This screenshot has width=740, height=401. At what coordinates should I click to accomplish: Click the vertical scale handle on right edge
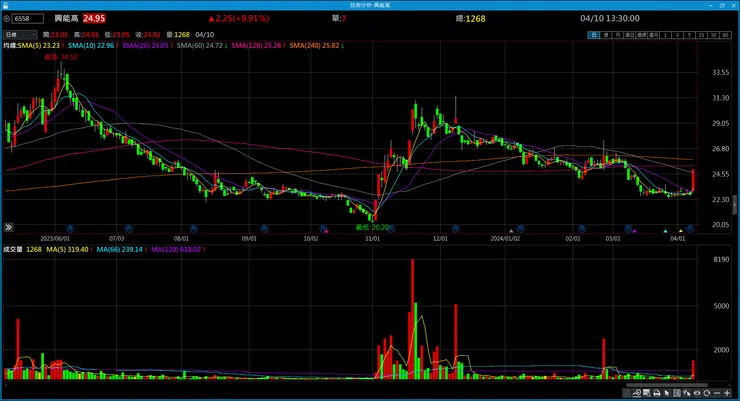click(x=734, y=204)
